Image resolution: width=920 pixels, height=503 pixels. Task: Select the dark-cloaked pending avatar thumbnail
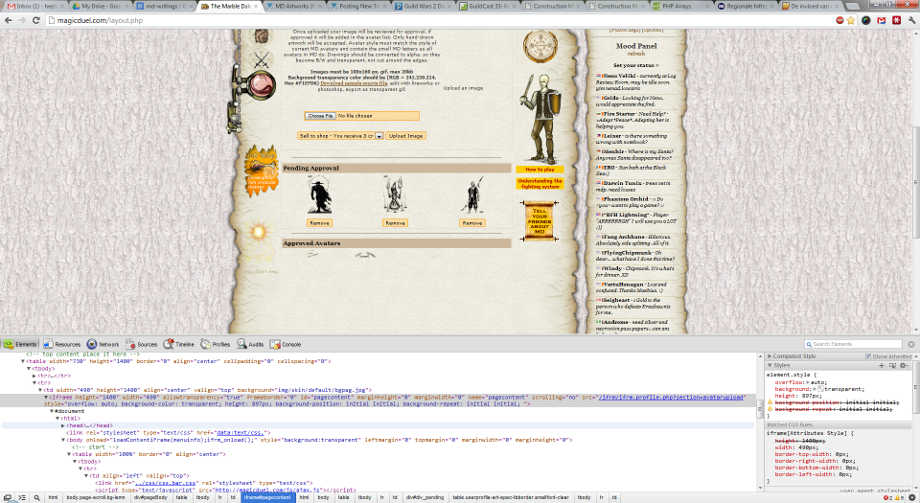tap(320, 196)
